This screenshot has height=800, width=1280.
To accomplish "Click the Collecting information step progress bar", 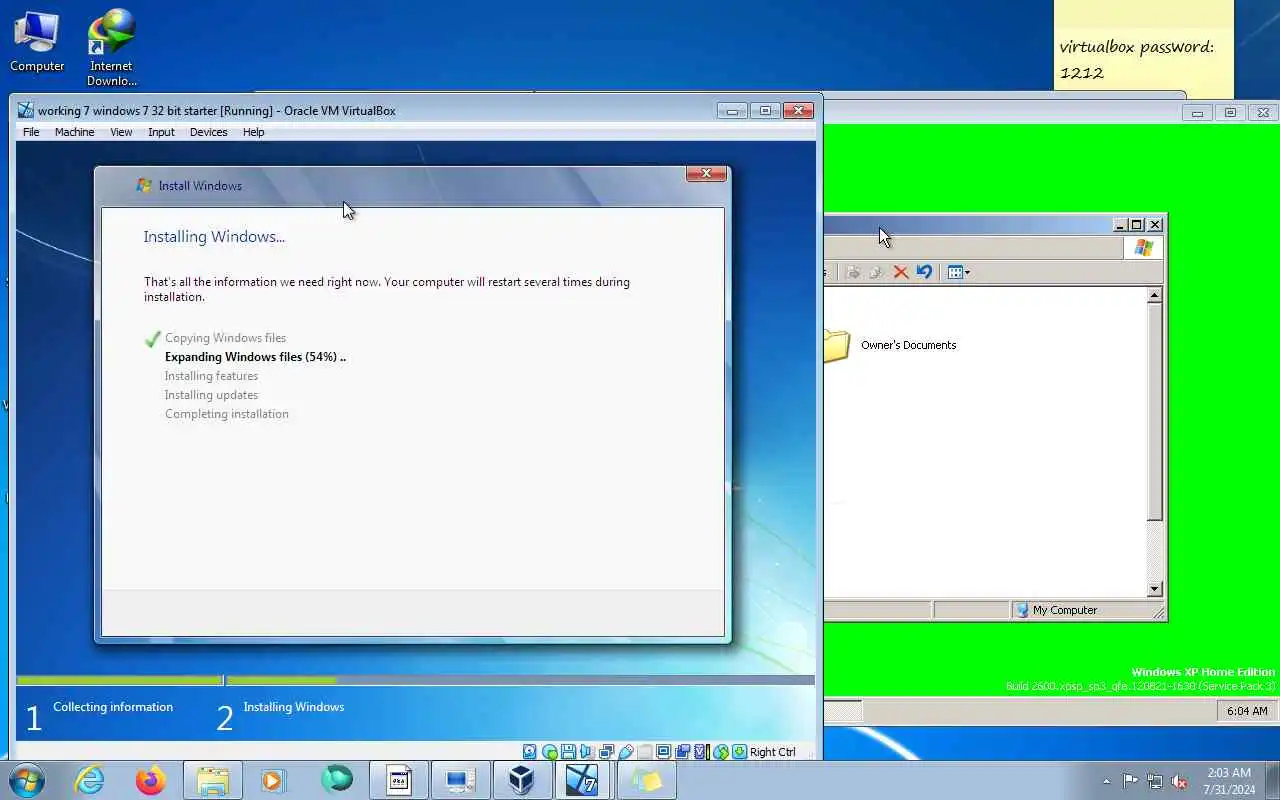I will 119,680.
